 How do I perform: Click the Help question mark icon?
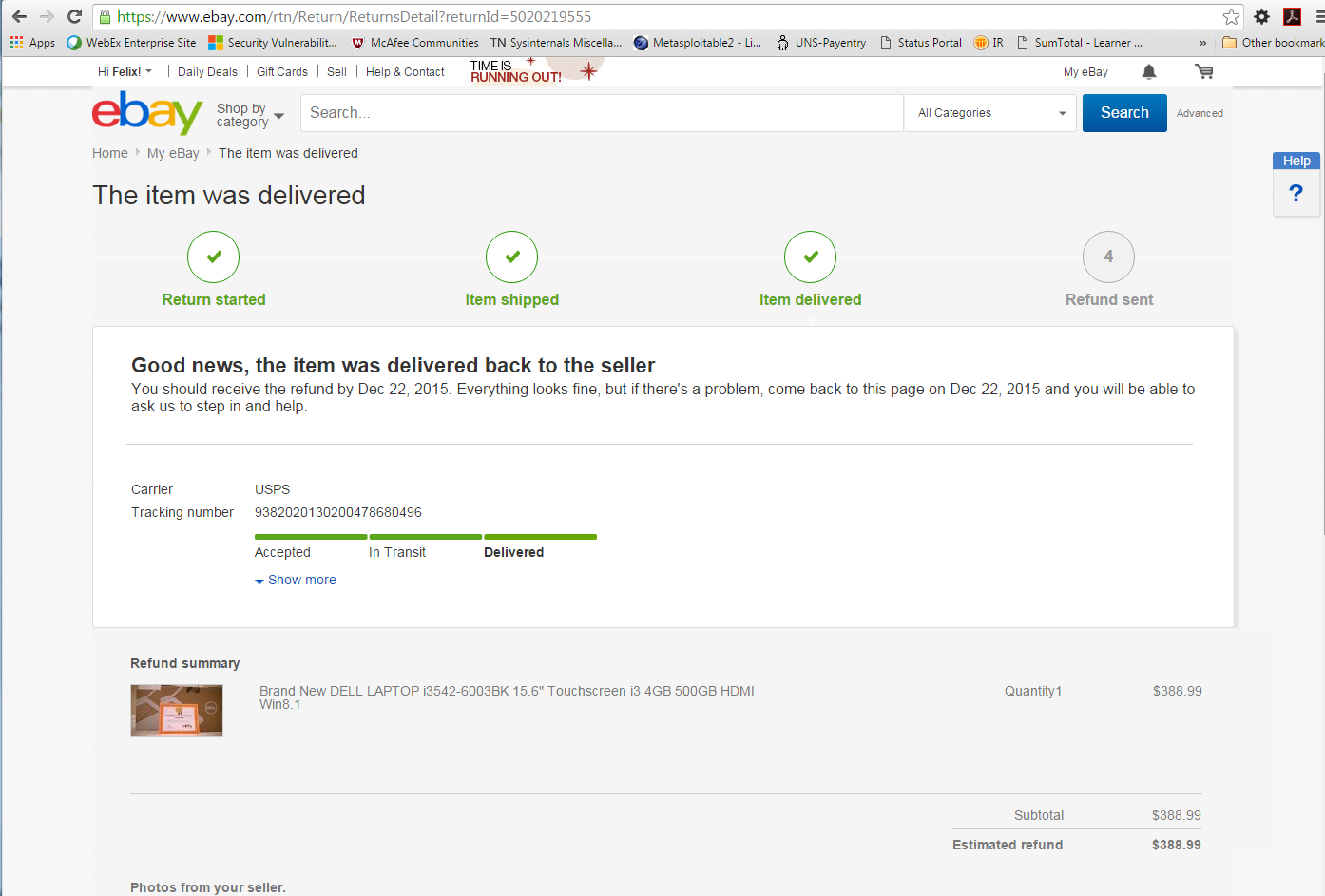coord(1296,194)
